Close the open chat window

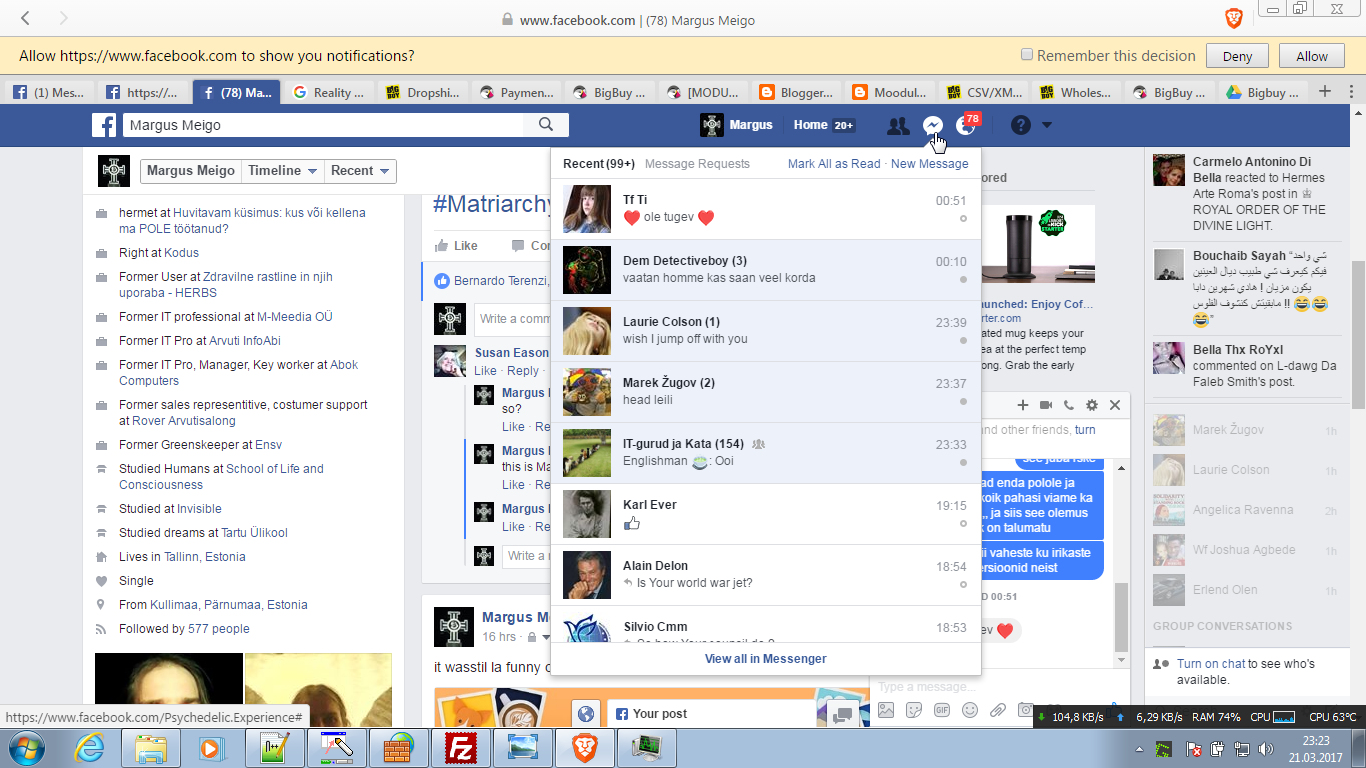coord(1115,405)
